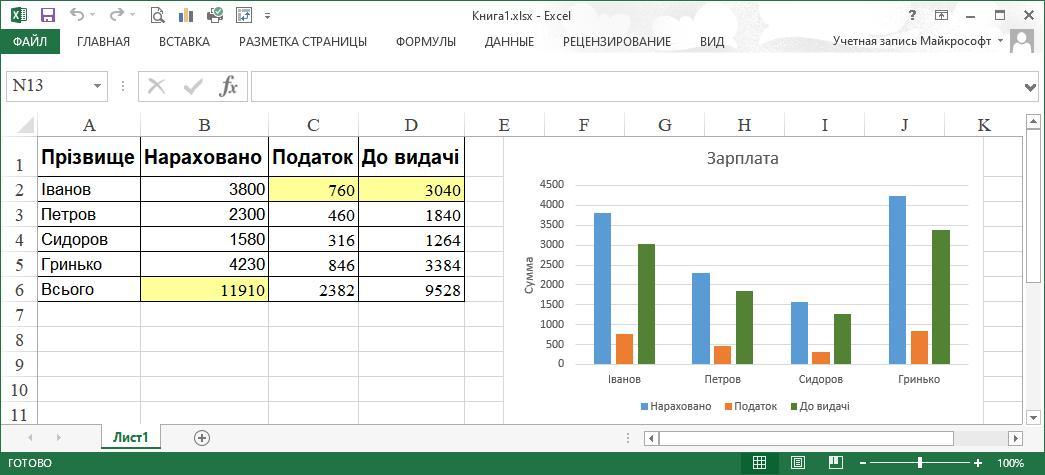
Task: Click orange Податок legend entry
Action: click(751, 406)
